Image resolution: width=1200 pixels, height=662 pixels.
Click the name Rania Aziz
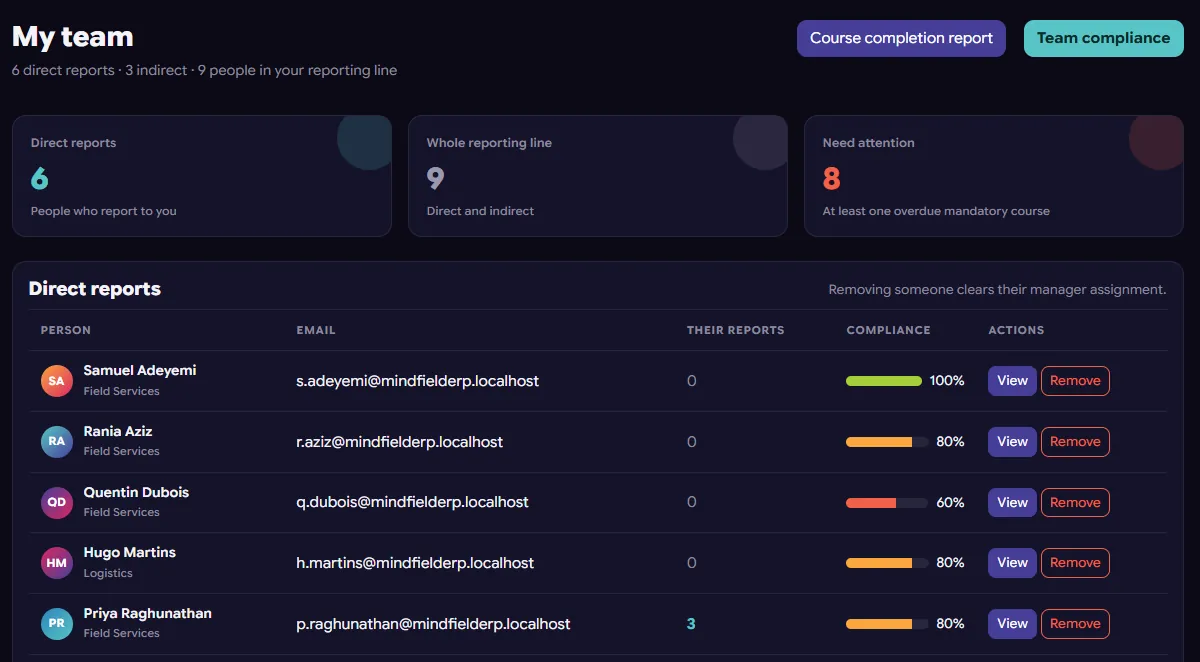tap(118, 431)
